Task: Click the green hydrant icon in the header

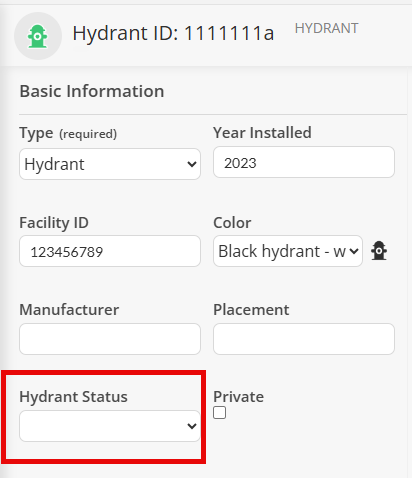Action: point(38,36)
